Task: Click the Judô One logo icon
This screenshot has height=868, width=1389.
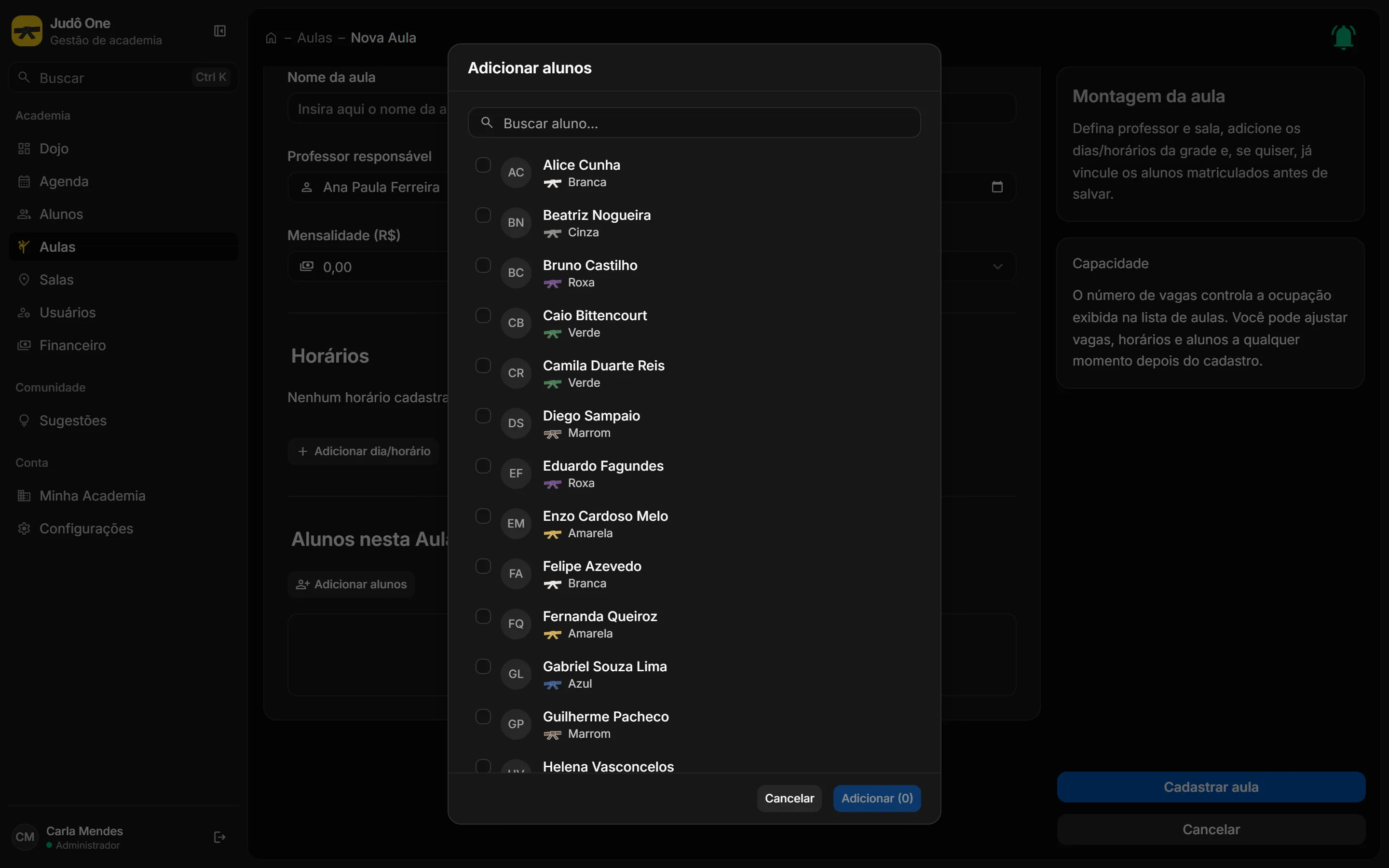Action: tap(27, 31)
